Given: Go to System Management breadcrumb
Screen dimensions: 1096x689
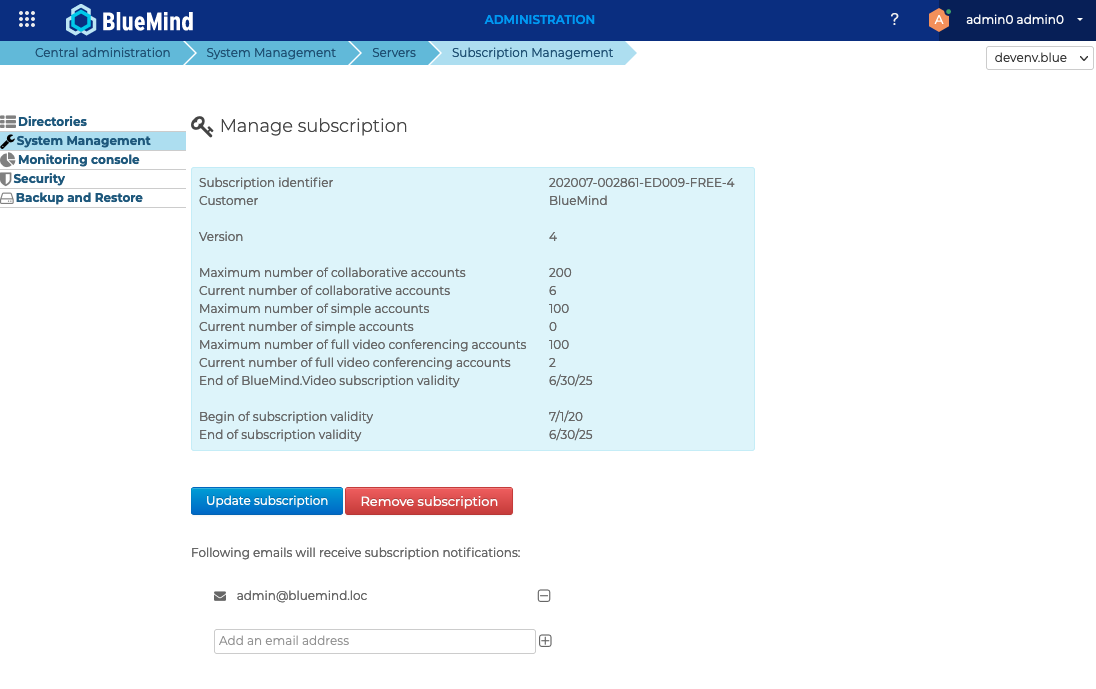Looking at the screenshot, I should 271,52.
